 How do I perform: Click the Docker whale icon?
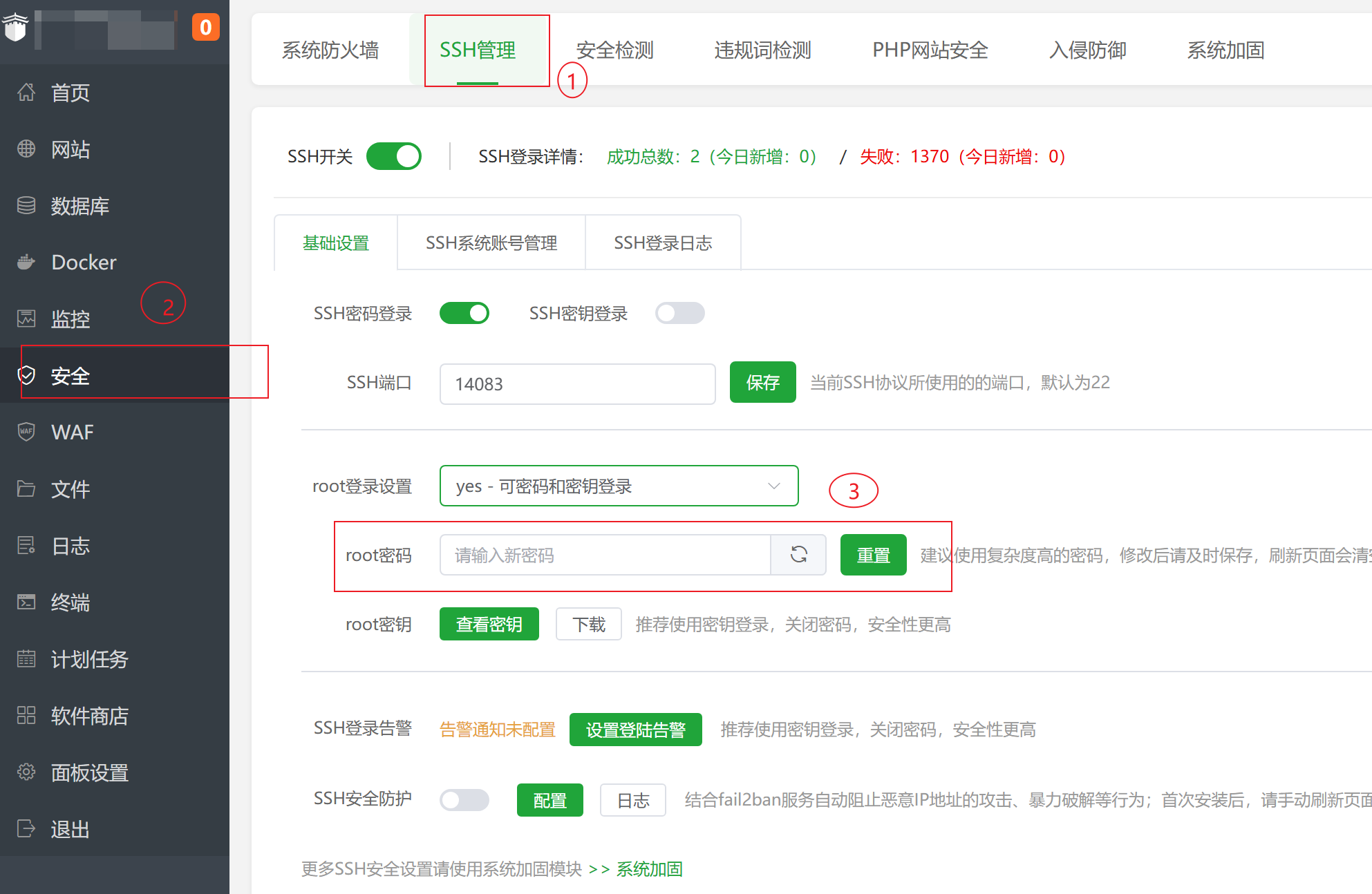pyautogui.click(x=26, y=262)
